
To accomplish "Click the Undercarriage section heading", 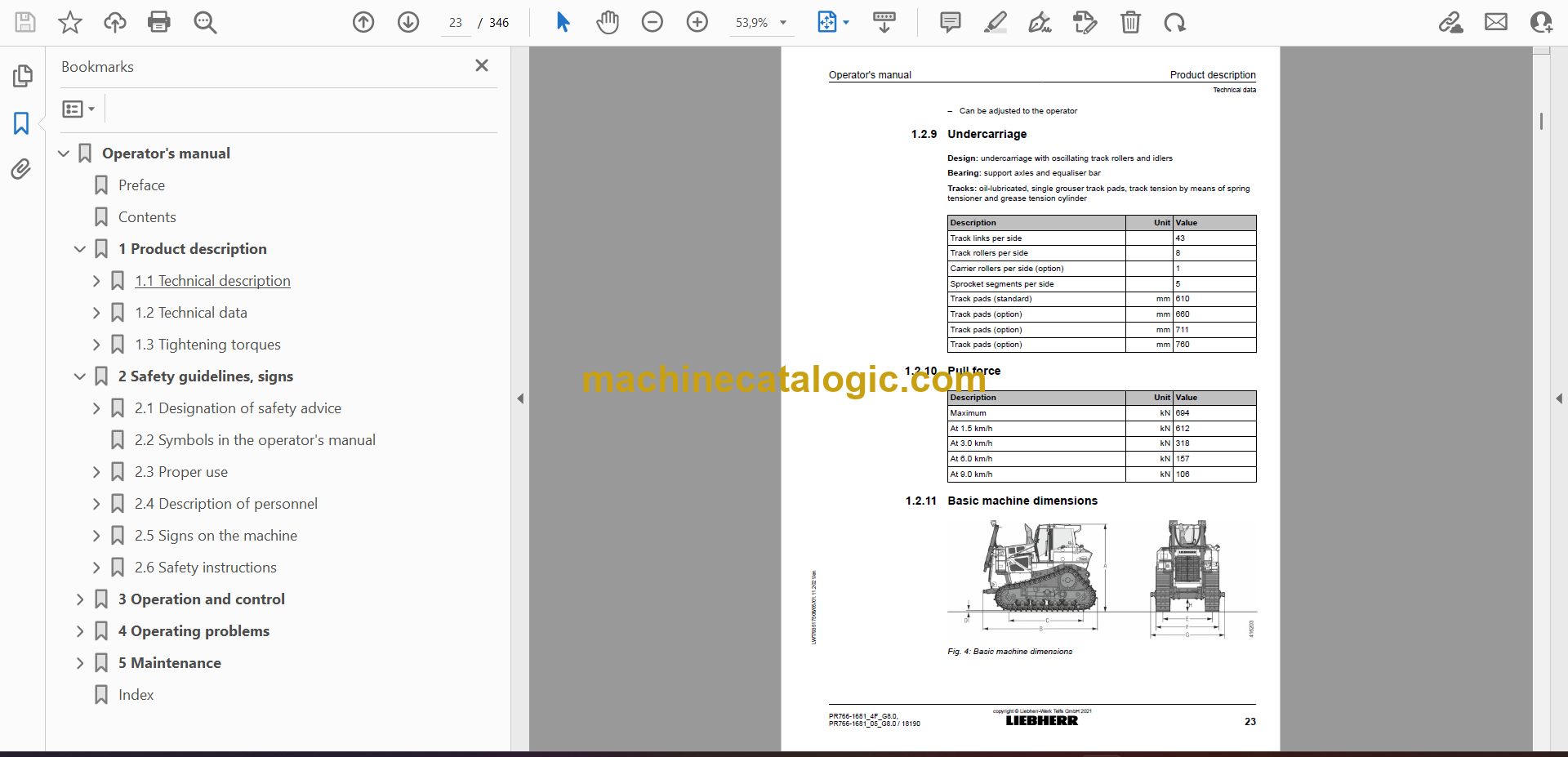I will coord(987,134).
